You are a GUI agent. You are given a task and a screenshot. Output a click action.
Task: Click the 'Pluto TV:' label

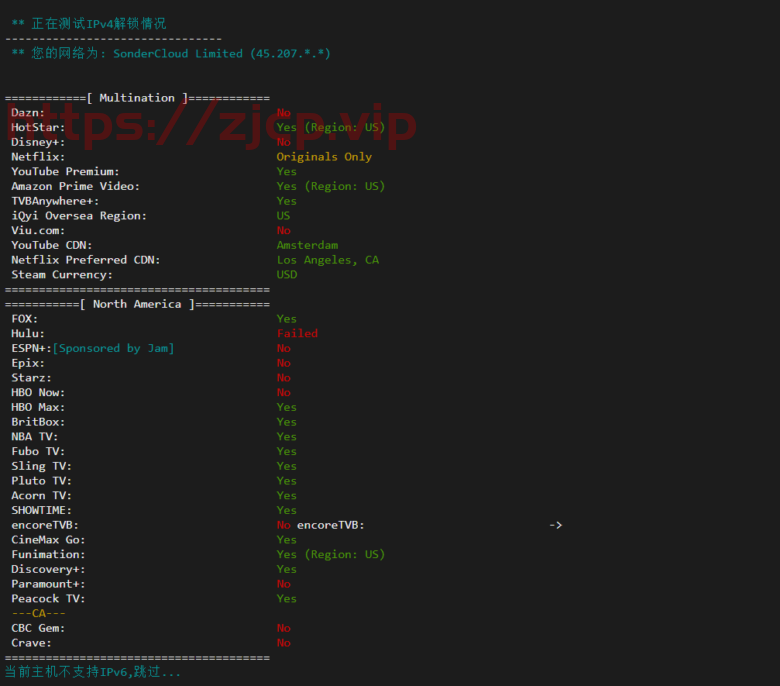point(42,481)
